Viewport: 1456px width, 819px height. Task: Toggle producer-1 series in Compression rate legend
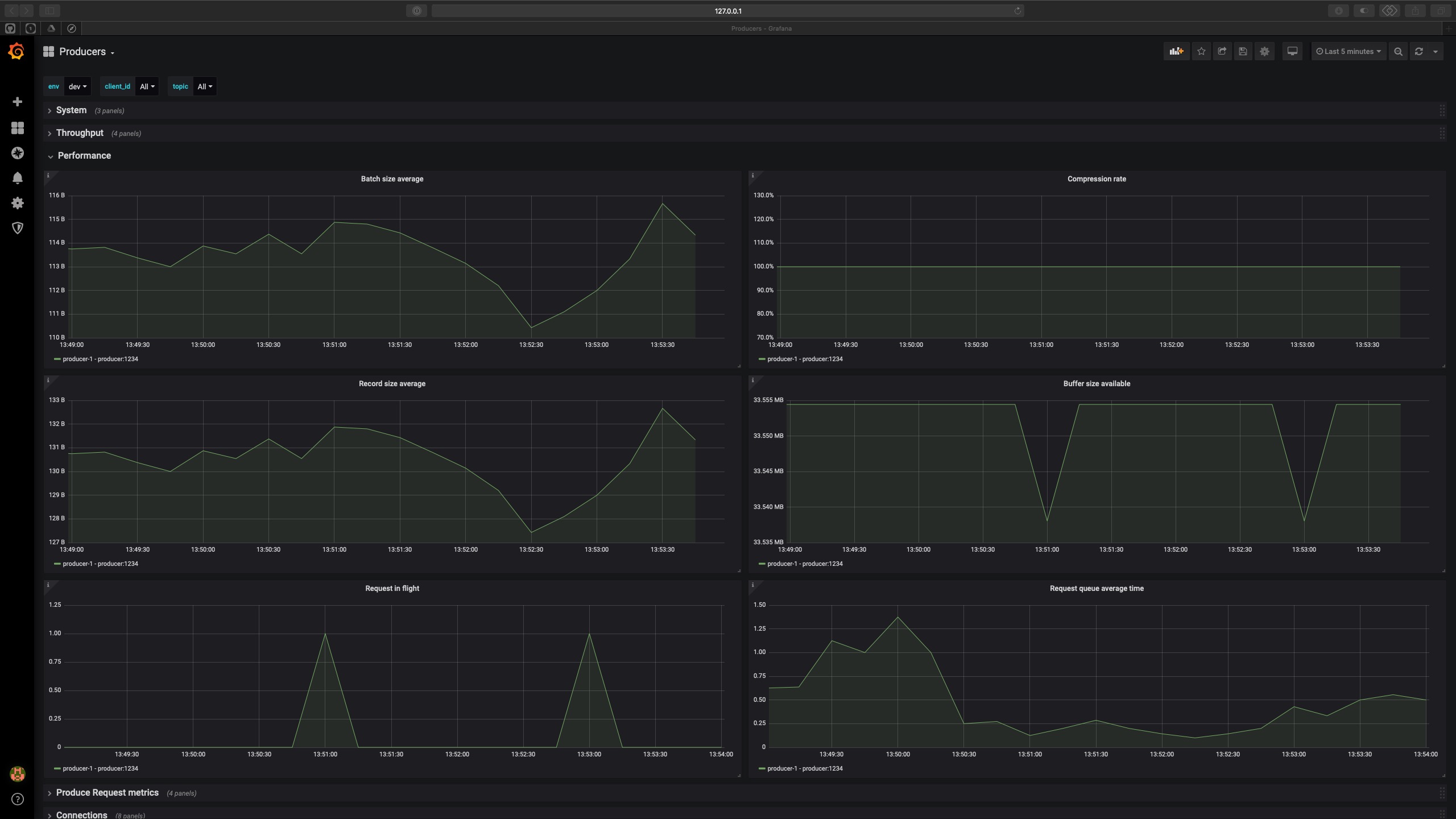[804, 359]
